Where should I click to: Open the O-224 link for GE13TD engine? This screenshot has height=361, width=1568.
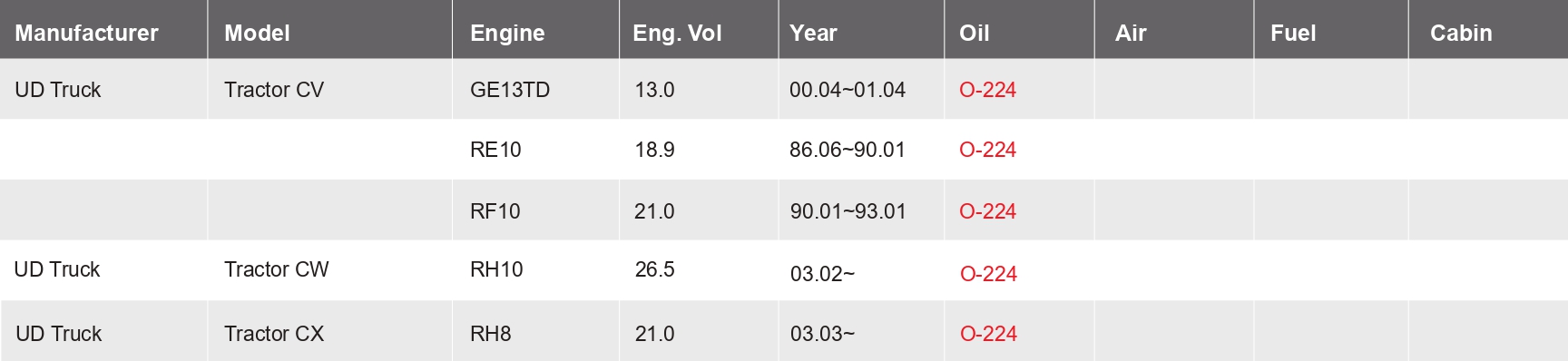(987, 90)
